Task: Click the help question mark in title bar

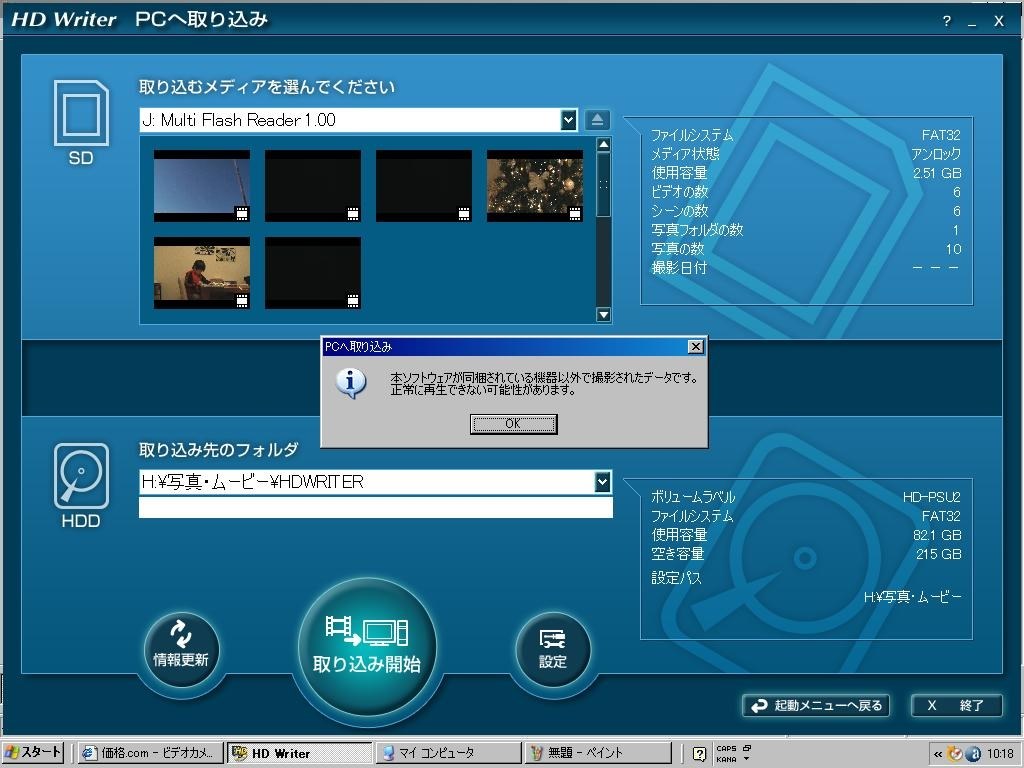Action: [x=946, y=21]
